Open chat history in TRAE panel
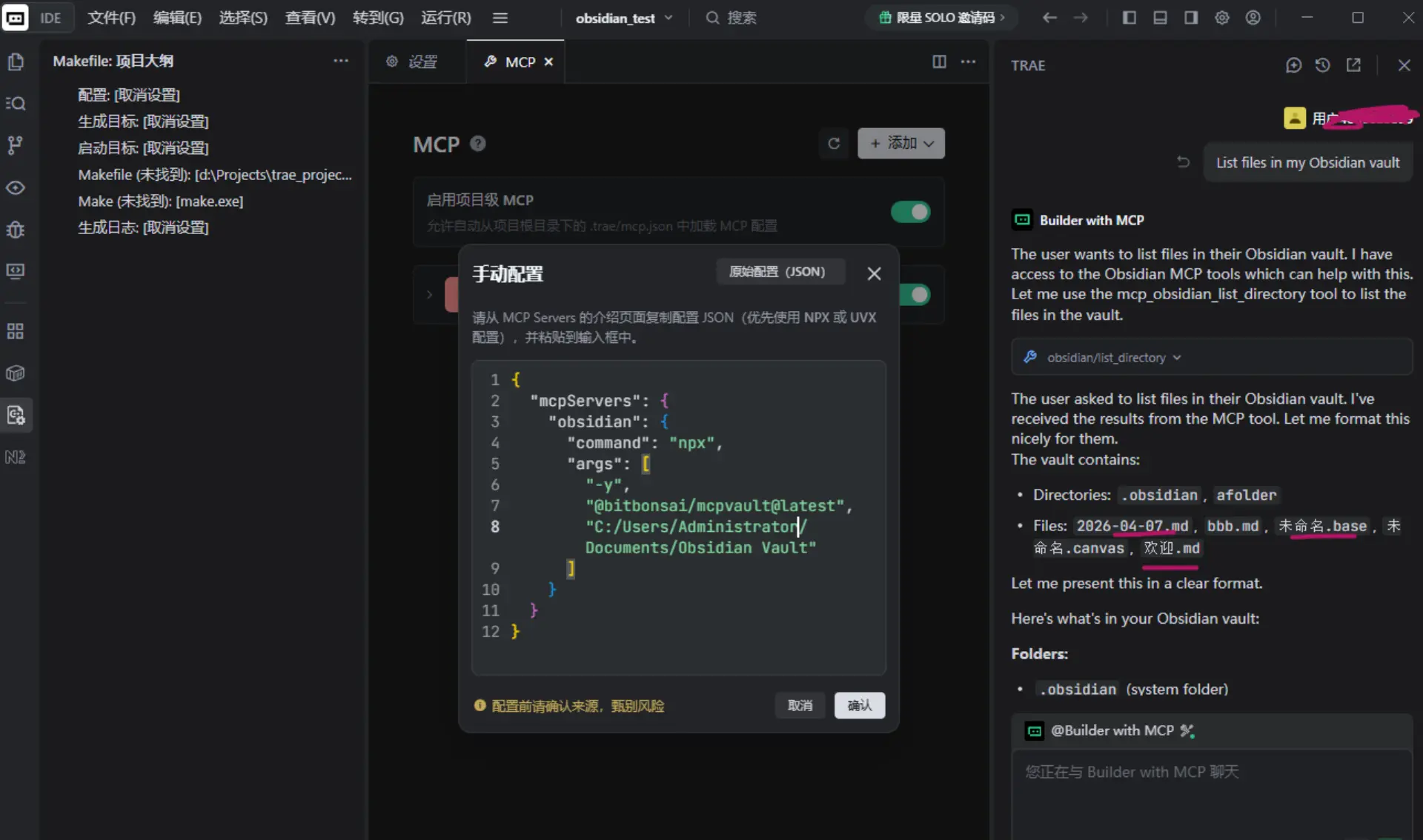The image size is (1423, 840). coord(1323,65)
